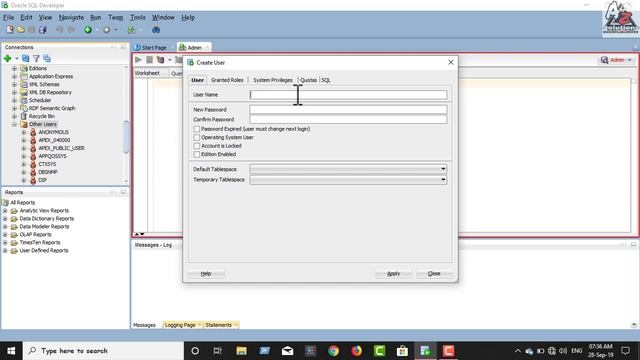Click the green Back navigation arrow

point(88,30)
